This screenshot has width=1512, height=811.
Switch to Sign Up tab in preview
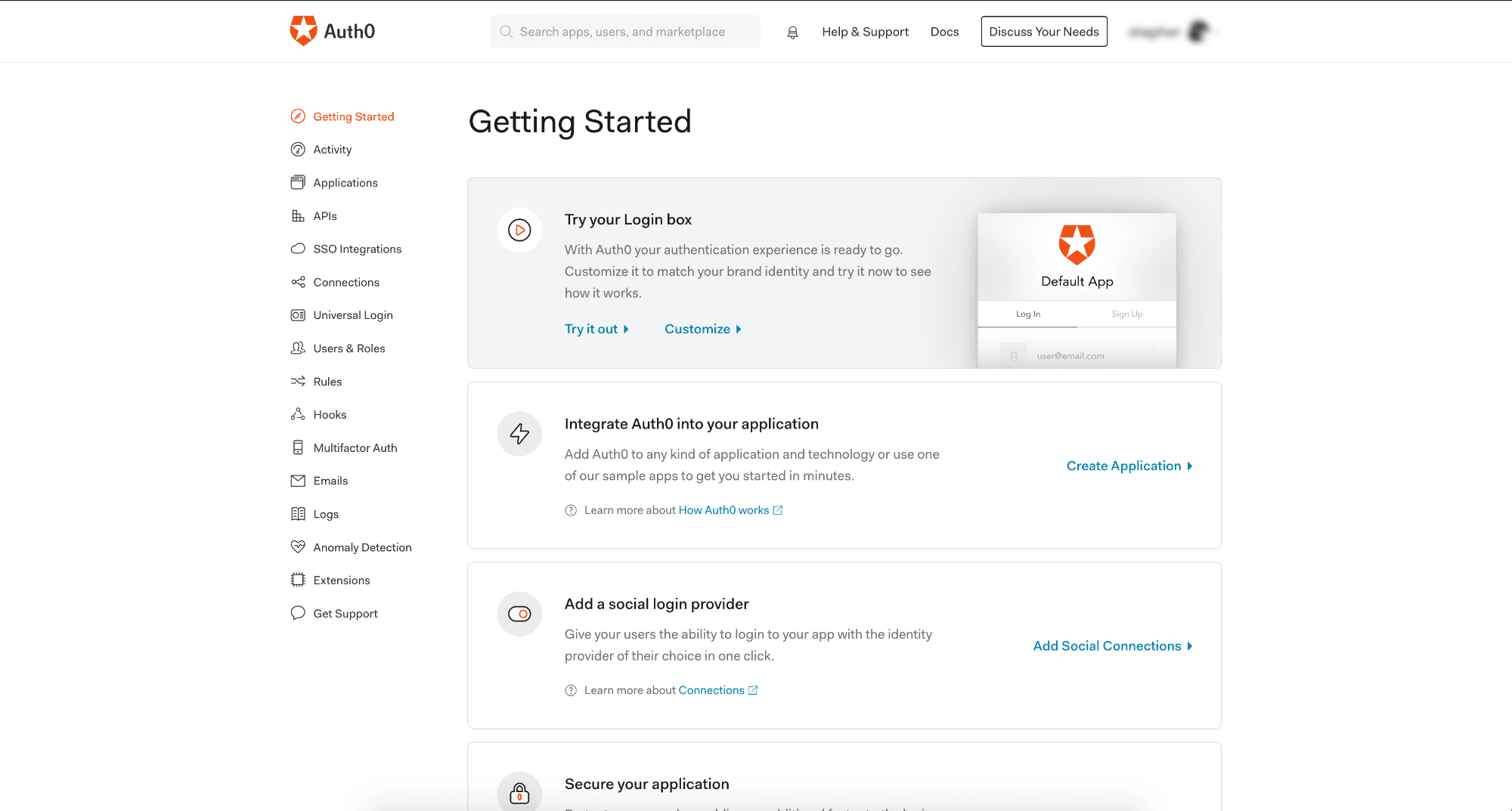click(x=1126, y=314)
